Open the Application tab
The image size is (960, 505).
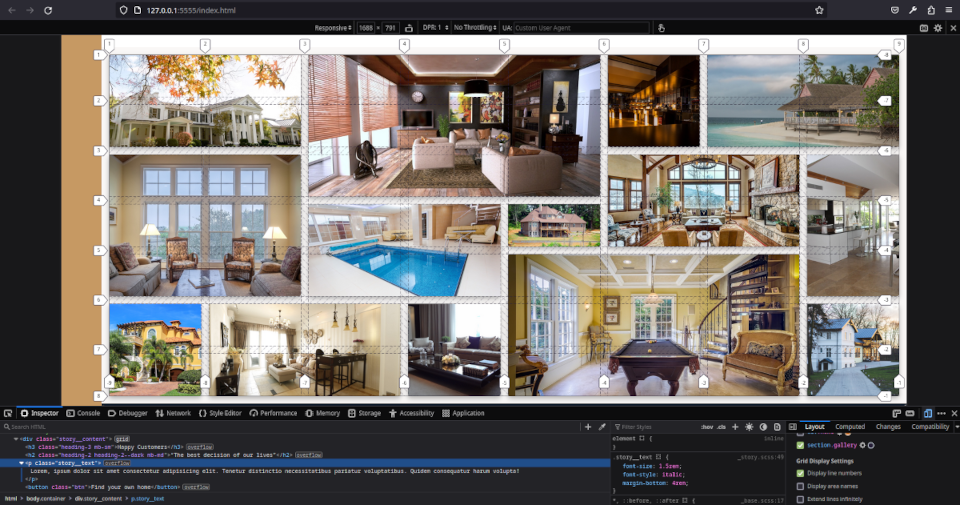463,413
